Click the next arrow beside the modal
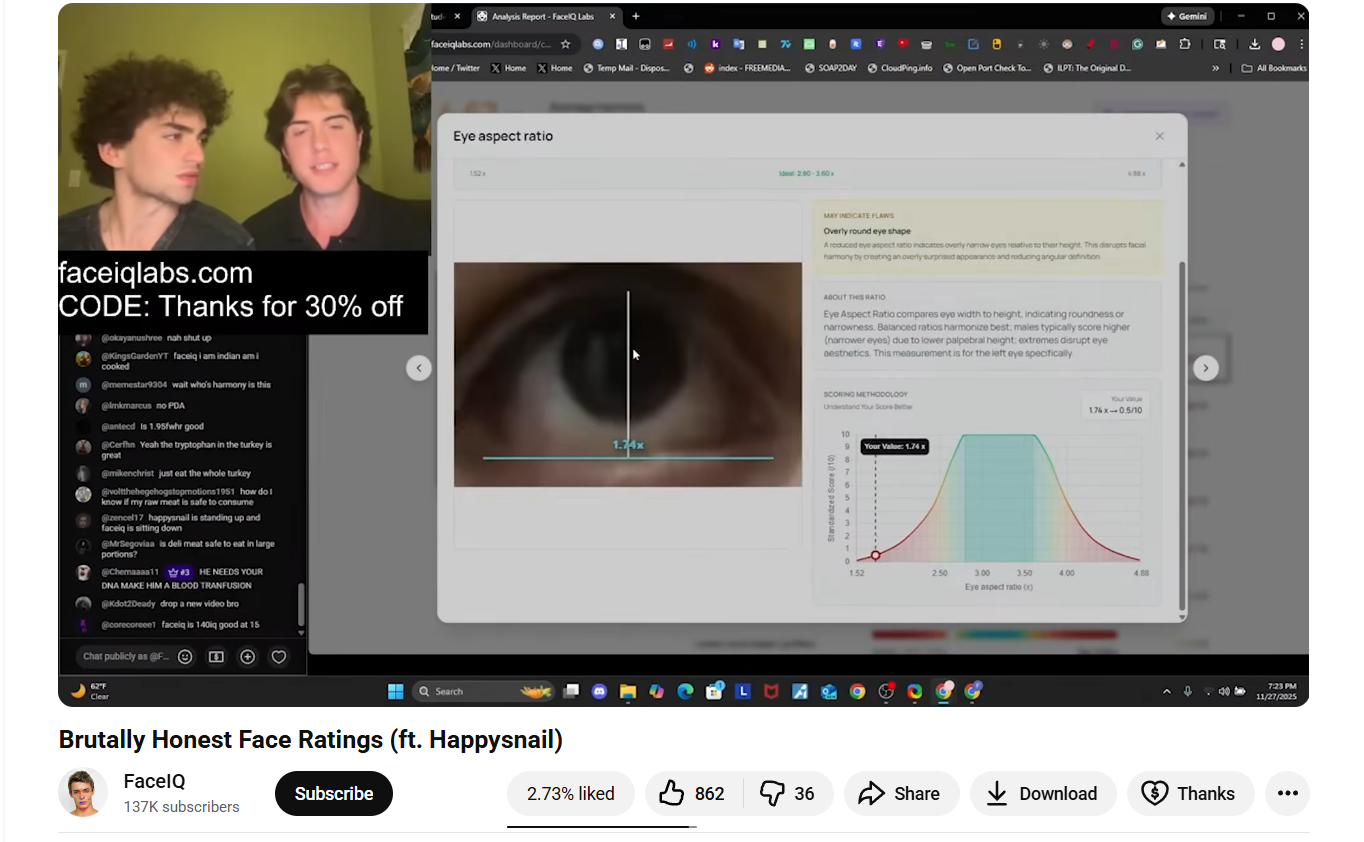This screenshot has height=842, width=1364. tap(1205, 368)
